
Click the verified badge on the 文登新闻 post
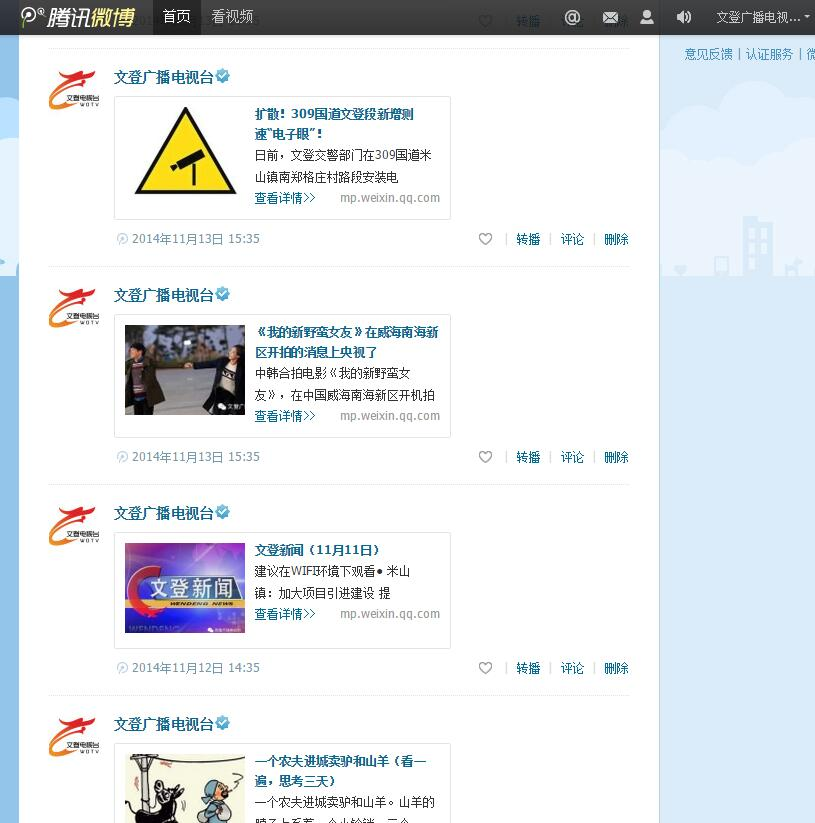tap(223, 512)
